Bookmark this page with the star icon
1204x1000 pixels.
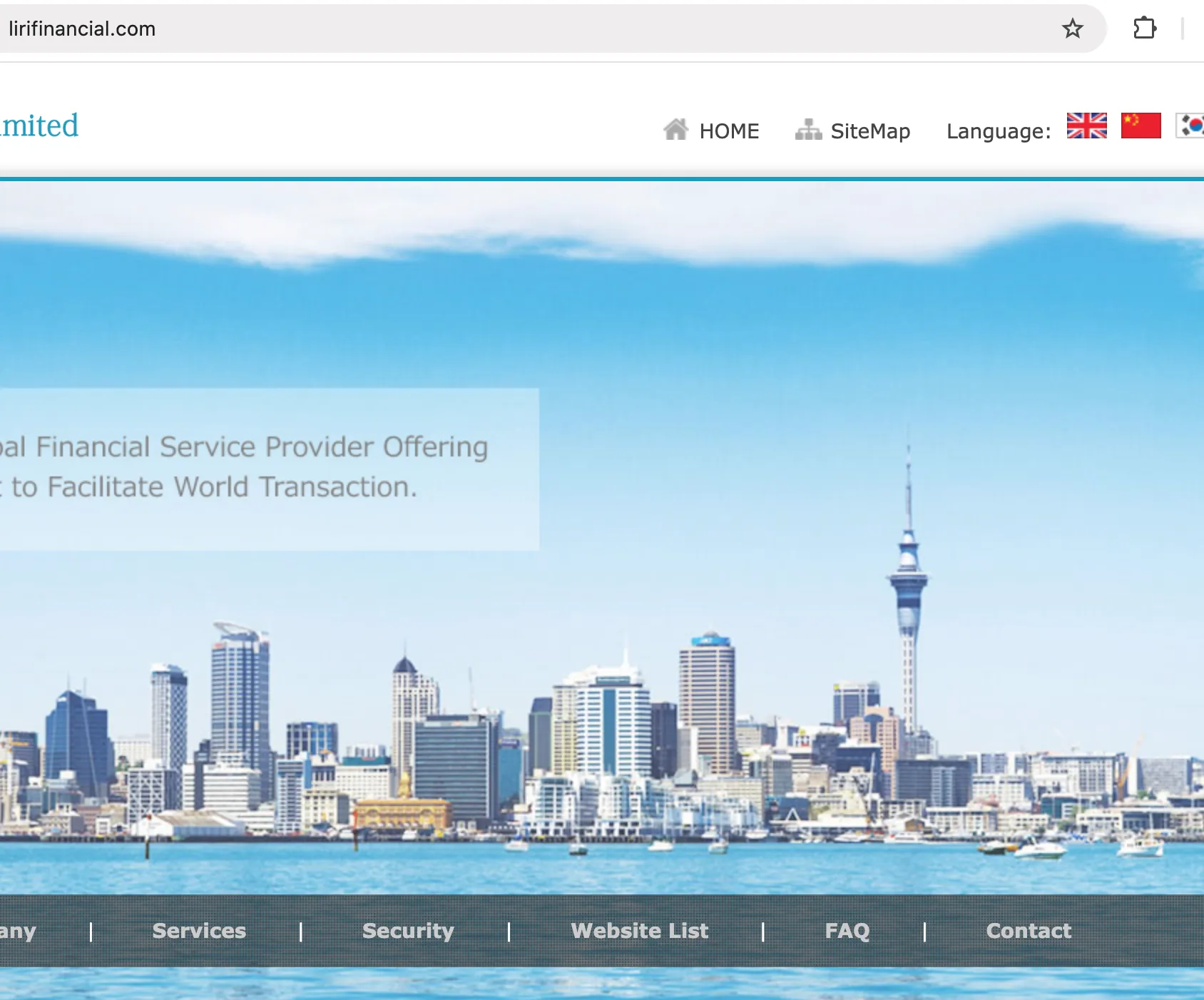pyautogui.click(x=1072, y=29)
